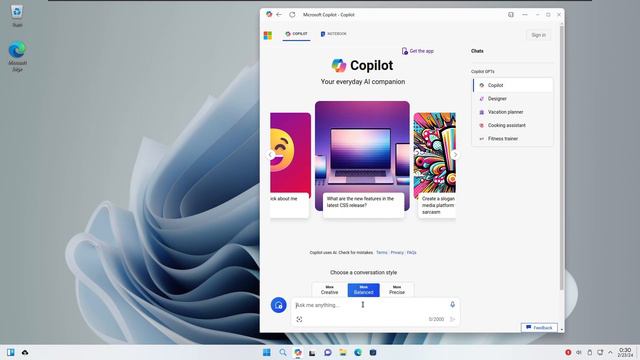Screen dimensions: 640x360
Task: Open the Microsoft Store taskbar icon
Action: click(373, 352)
